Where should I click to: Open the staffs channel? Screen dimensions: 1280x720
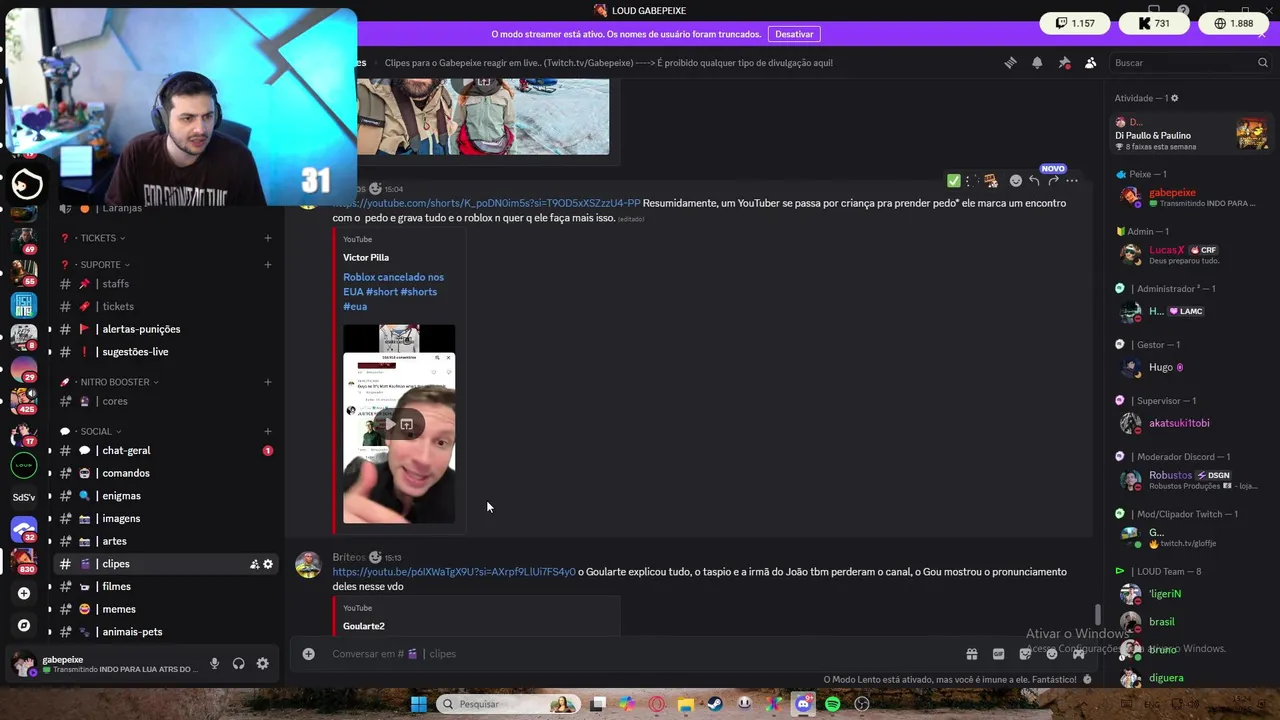165,284
